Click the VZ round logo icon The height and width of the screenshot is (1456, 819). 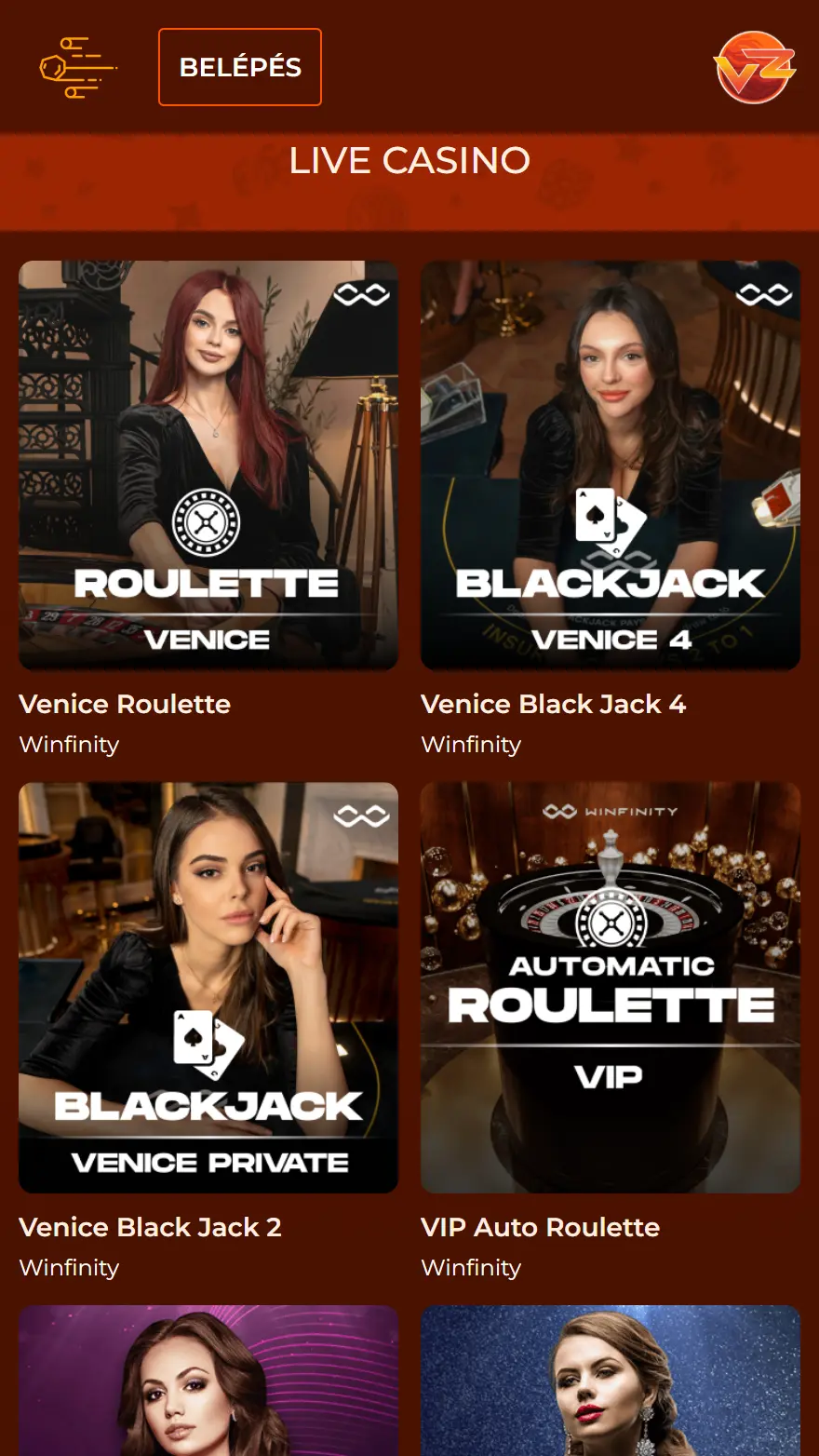pyautogui.click(x=755, y=67)
